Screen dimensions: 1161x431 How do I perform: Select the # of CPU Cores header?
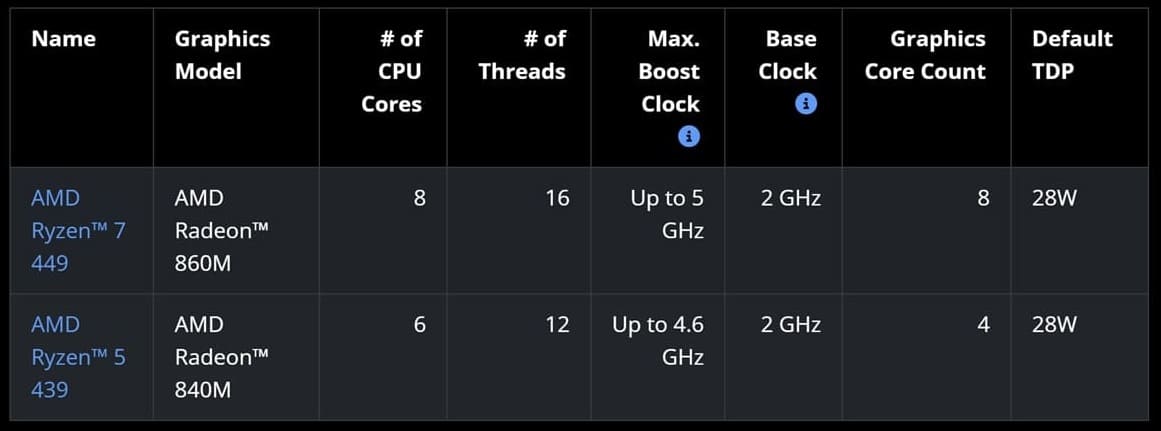click(392, 71)
